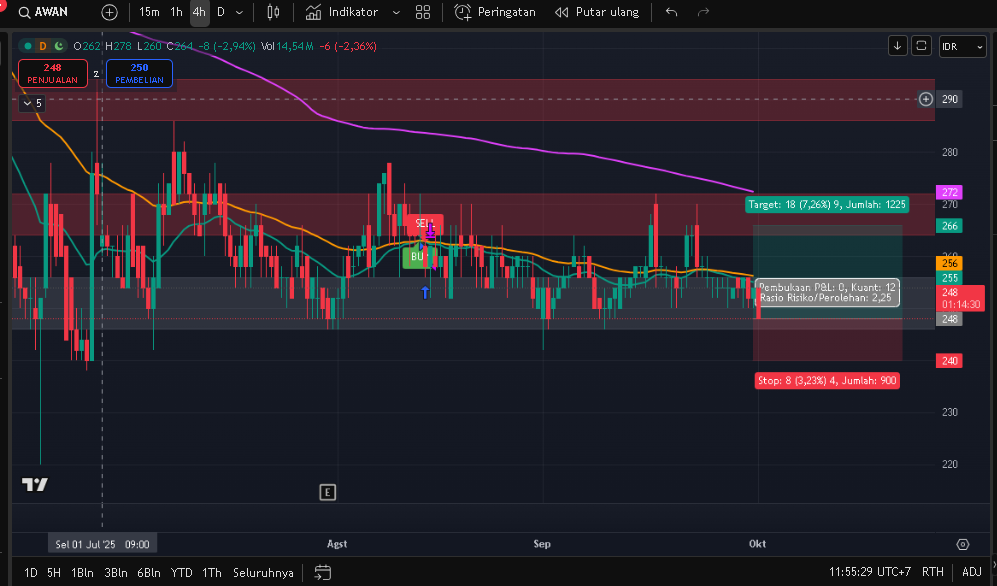Viewport: 997px width, 586px height.
Task: Expand the timeframe interval dropdown chevron
Action: point(240,12)
